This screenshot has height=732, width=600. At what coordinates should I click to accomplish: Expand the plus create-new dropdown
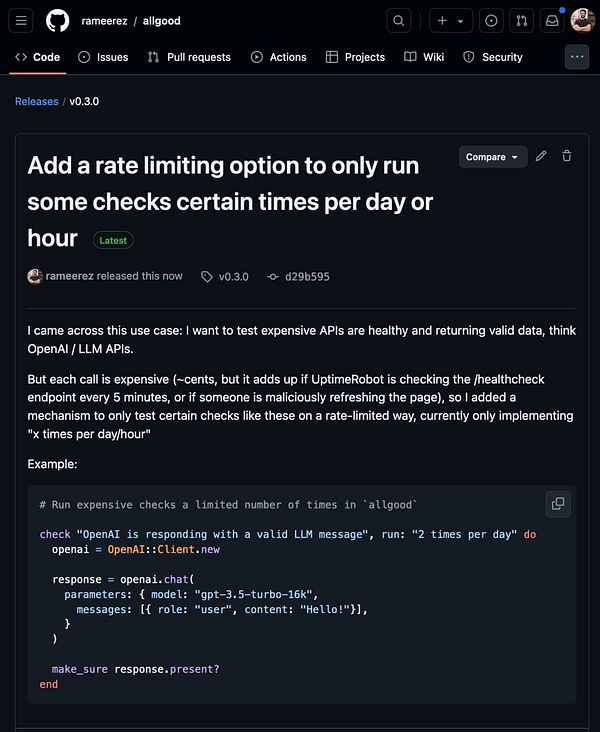coord(450,20)
